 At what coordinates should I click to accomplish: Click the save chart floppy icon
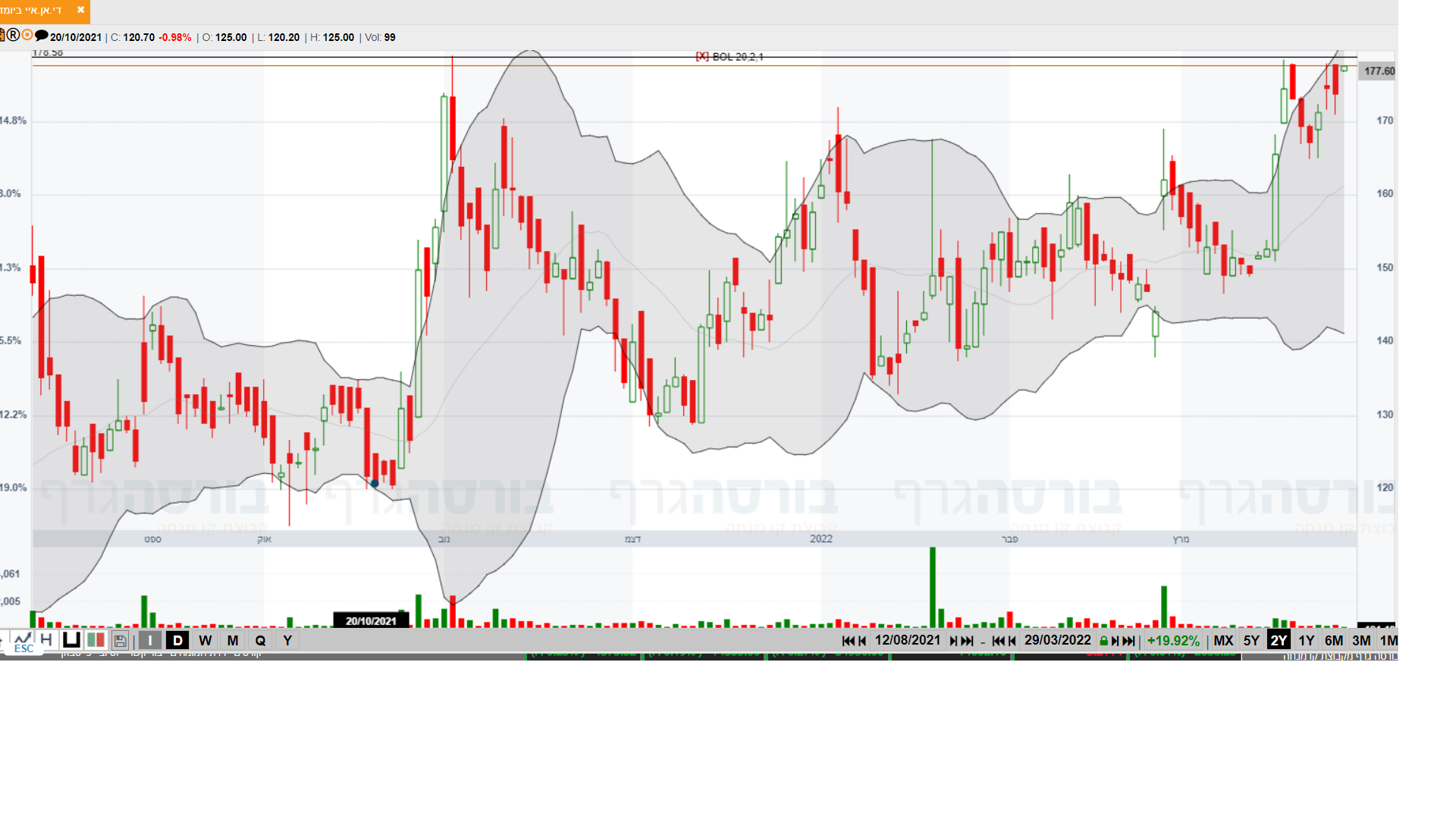coord(121,641)
